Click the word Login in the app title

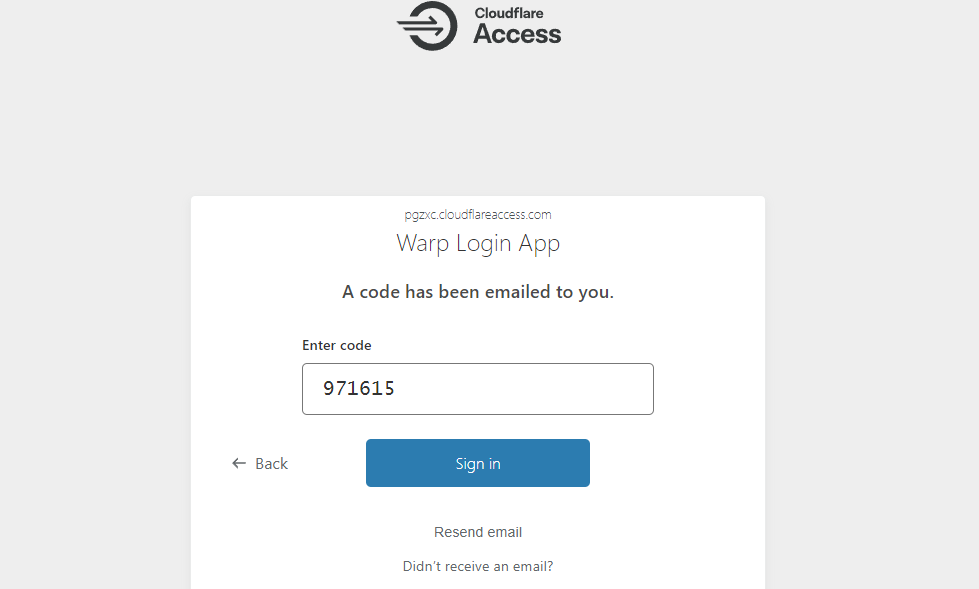[x=483, y=244]
